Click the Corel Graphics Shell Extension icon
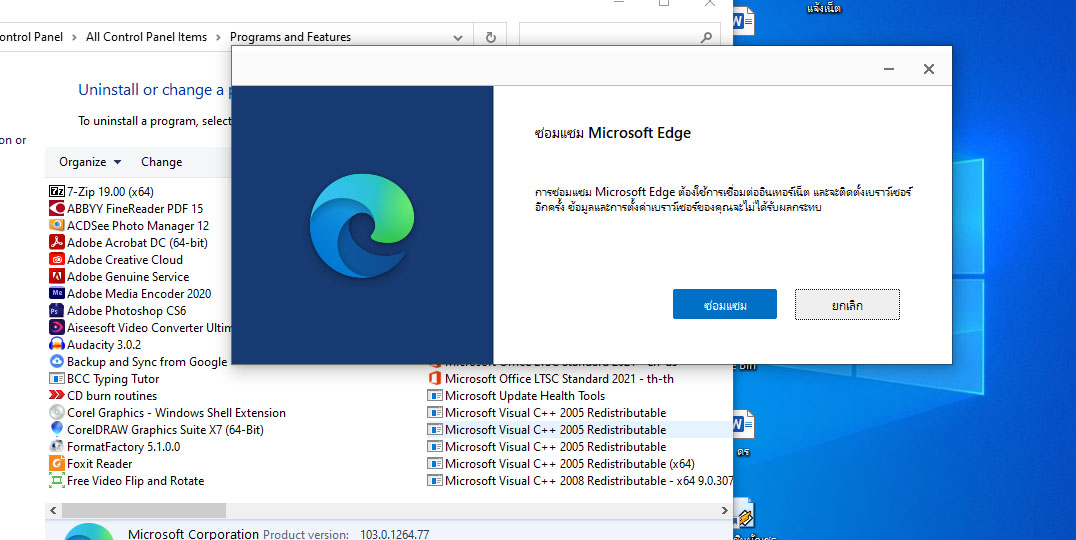The height and width of the screenshot is (540, 1076). (57, 412)
